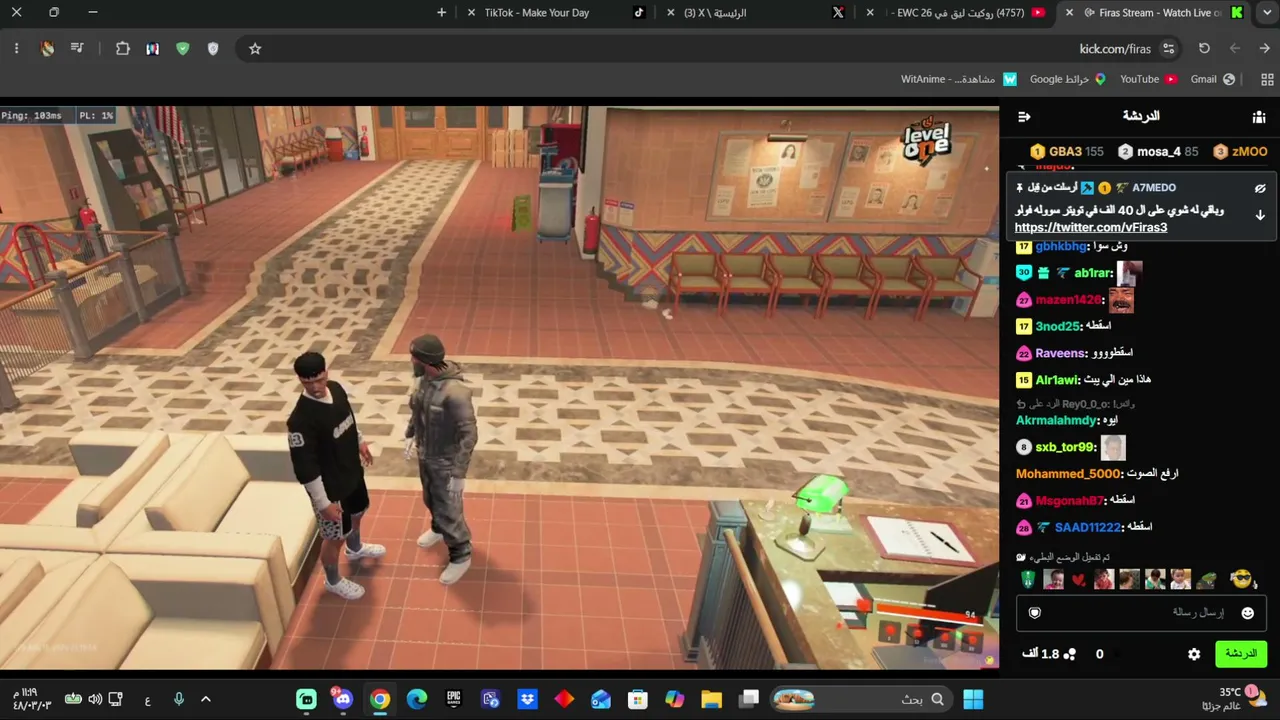This screenshot has height=720, width=1280.
Task: Open Epic Games Launcher from the taskbar
Action: tap(454, 699)
